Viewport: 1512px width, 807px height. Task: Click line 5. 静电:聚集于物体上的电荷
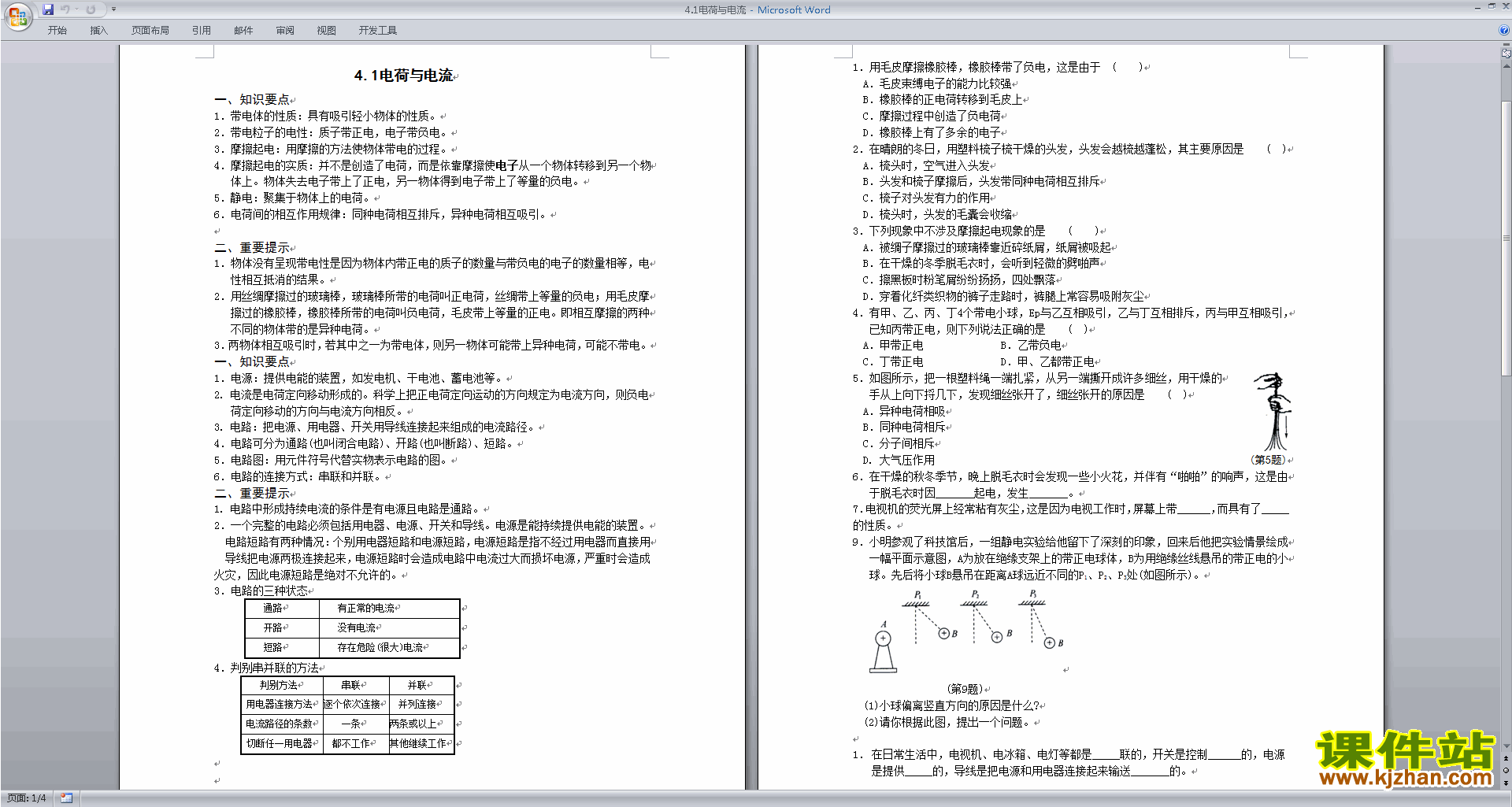(x=294, y=198)
